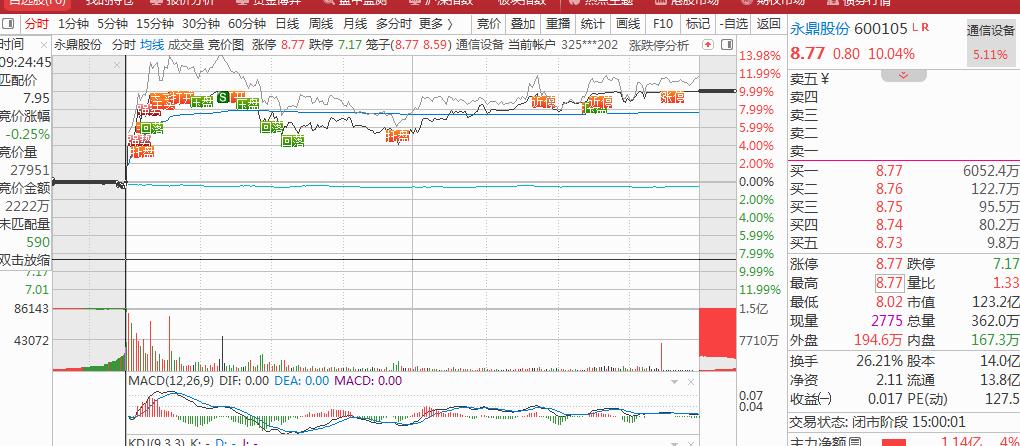Click the 返回 back button
Screen dimensions: 1020x446
(768, 23)
